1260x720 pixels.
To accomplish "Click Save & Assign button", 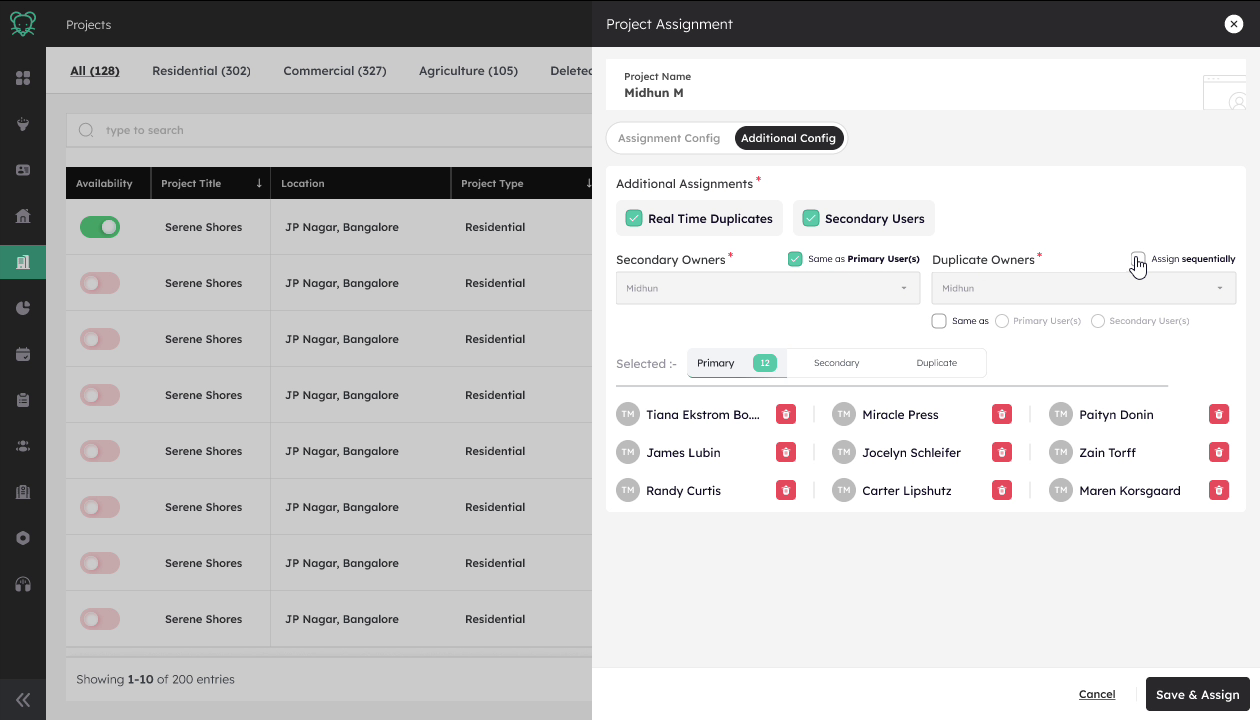I will pyautogui.click(x=1197, y=694).
